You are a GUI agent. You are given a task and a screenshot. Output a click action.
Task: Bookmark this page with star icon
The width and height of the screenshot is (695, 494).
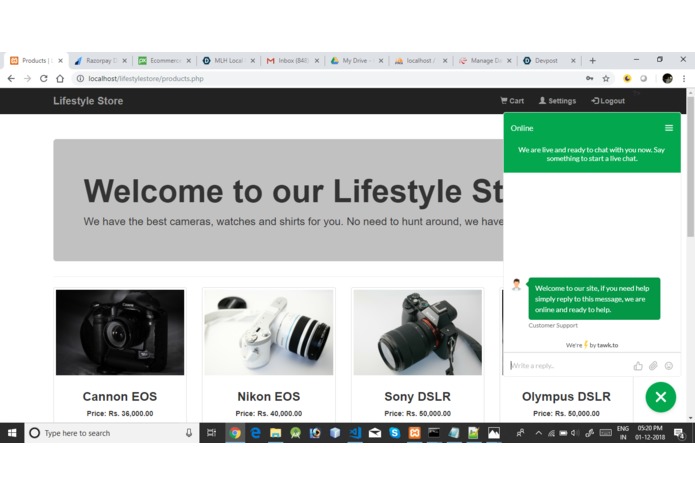(606, 78)
